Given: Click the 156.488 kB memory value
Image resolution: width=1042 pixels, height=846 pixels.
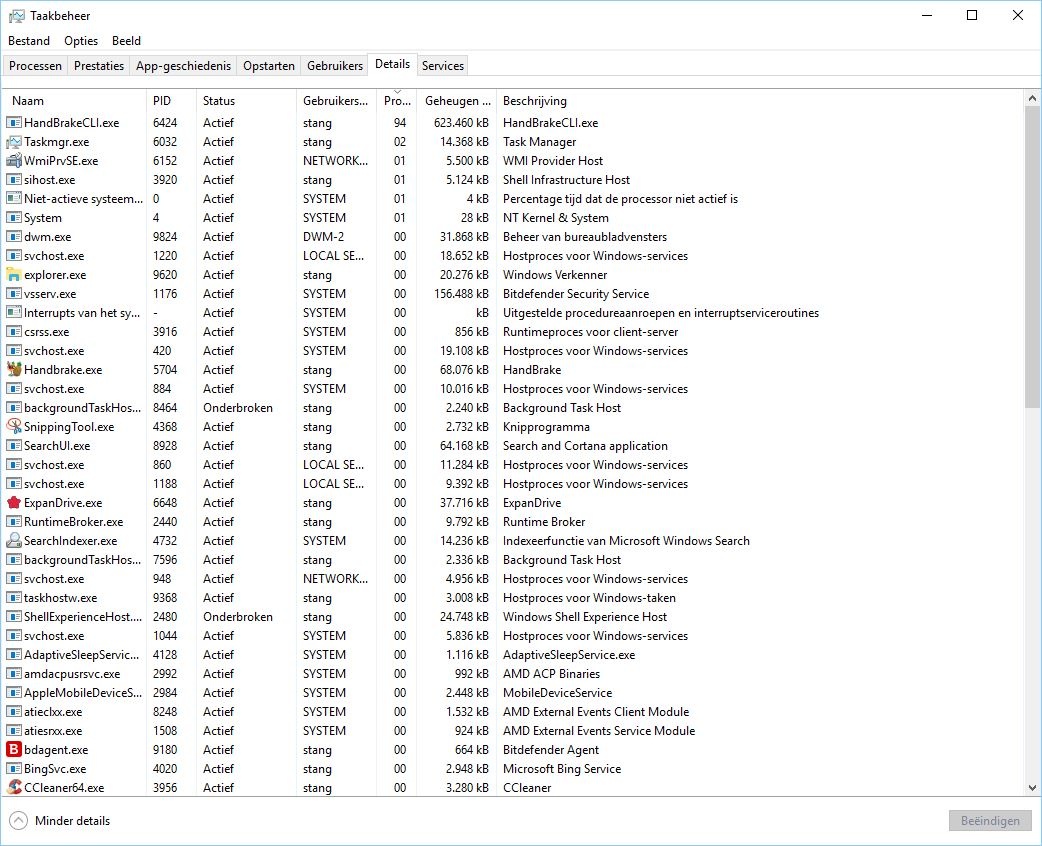Looking at the screenshot, I should pos(461,294).
